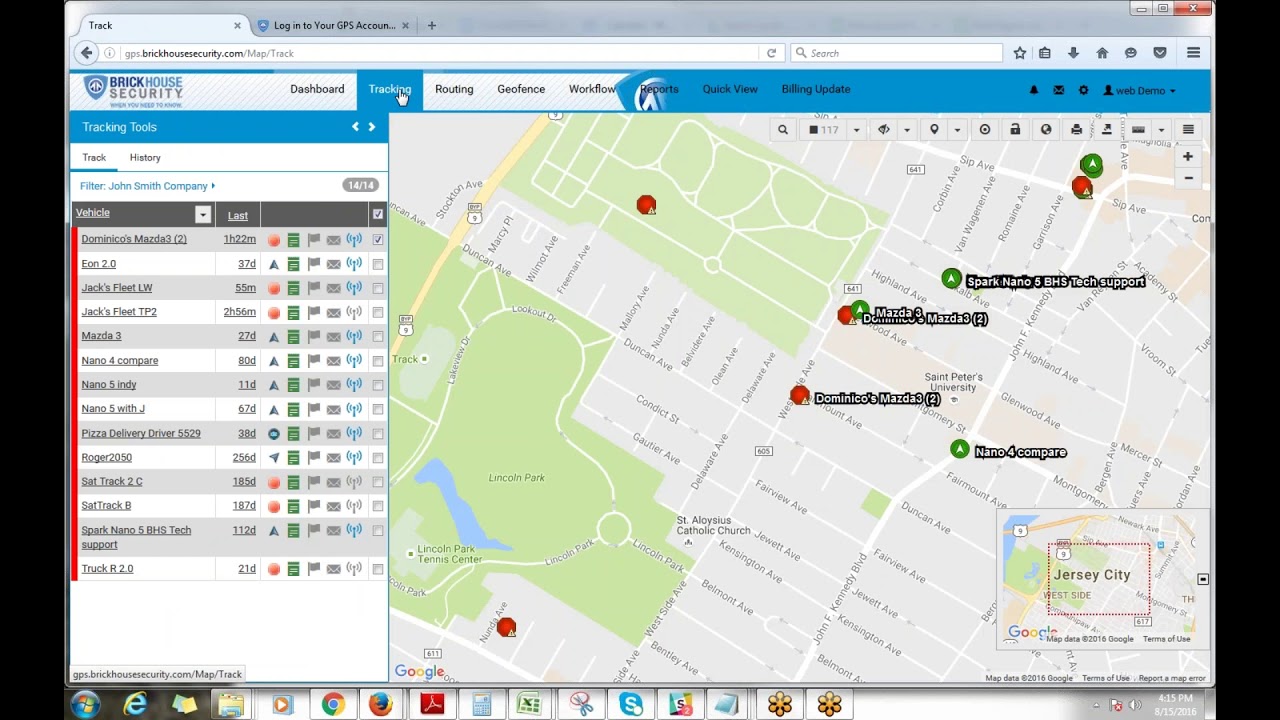Image resolution: width=1280 pixels, height=720 pixels.
Task: Check the Jack's Fleet LW checkbox
Action: (377, 289)
